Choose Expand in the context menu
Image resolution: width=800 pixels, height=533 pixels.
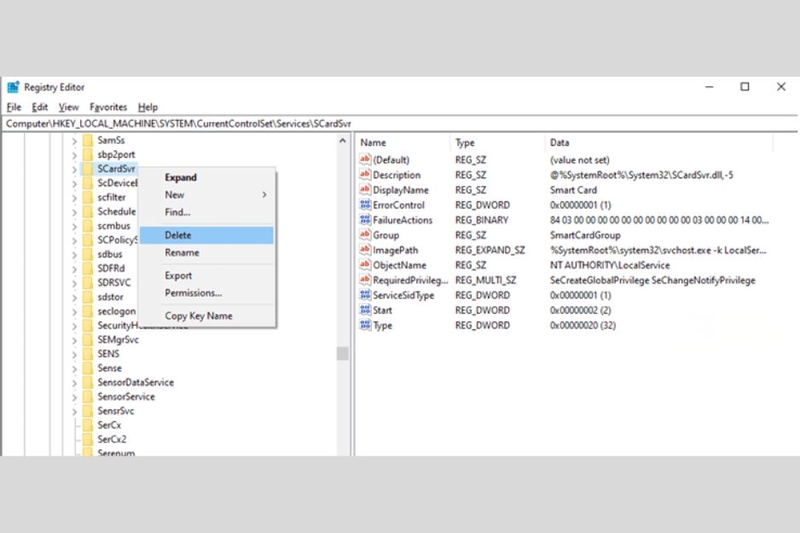(x=207, y=177)
